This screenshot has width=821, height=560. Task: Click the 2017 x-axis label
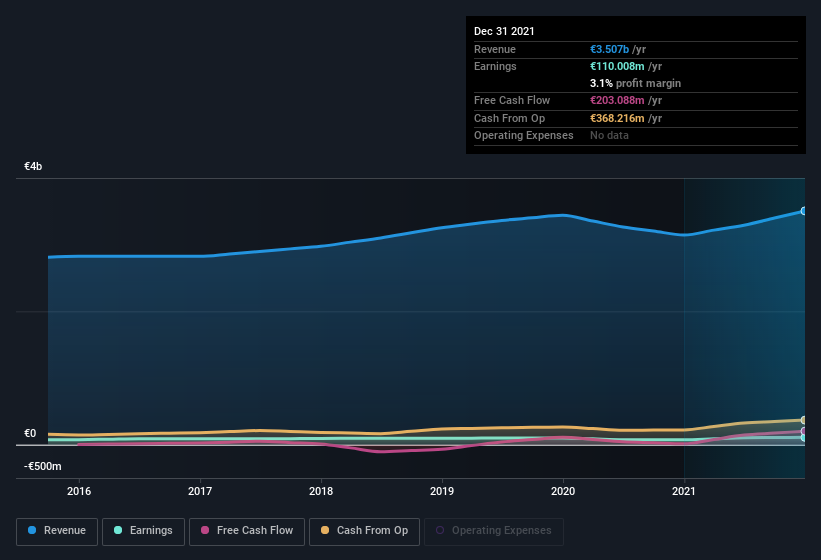(200, 491)
